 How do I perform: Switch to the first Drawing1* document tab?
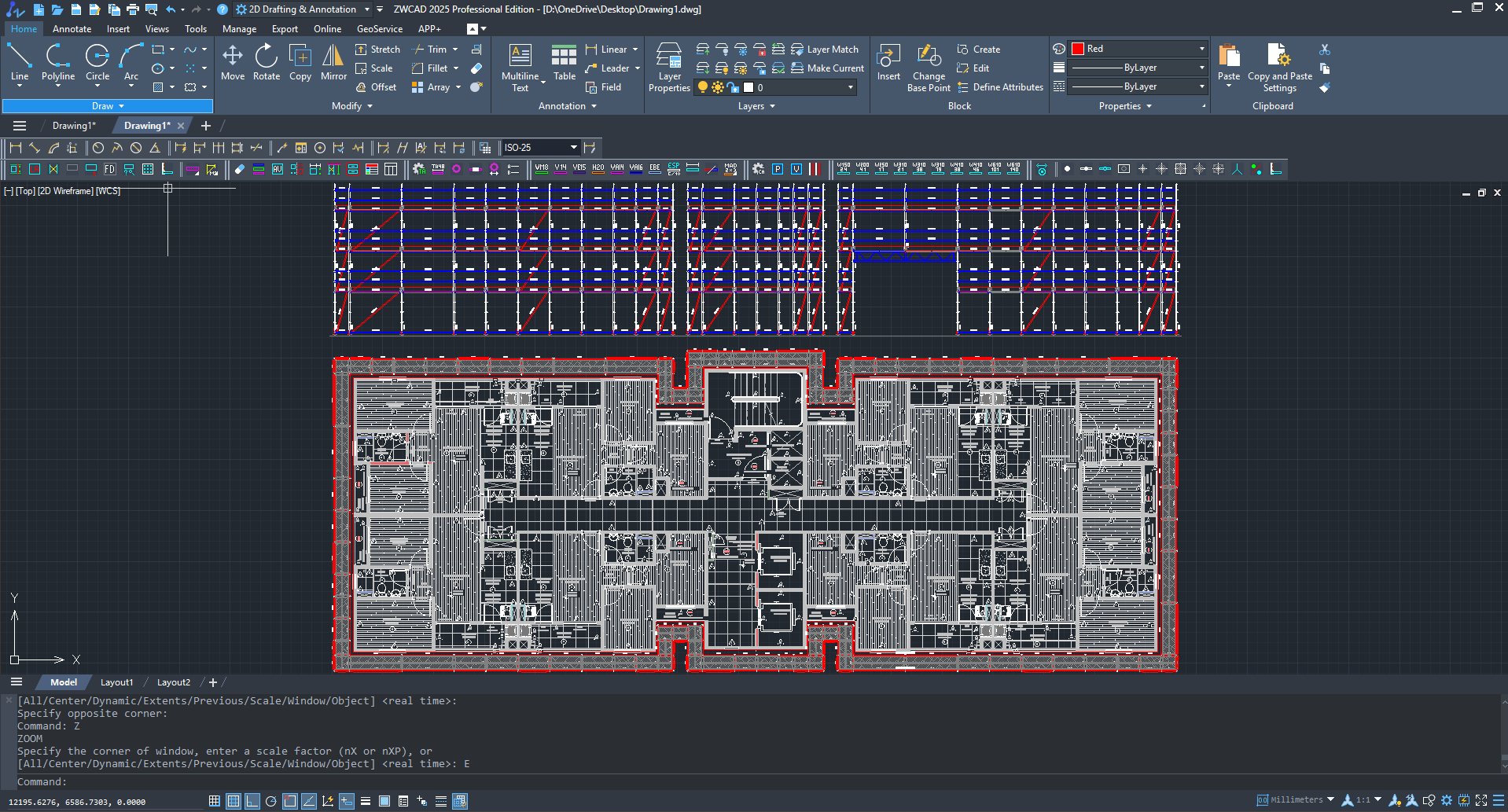pos(74,126)
